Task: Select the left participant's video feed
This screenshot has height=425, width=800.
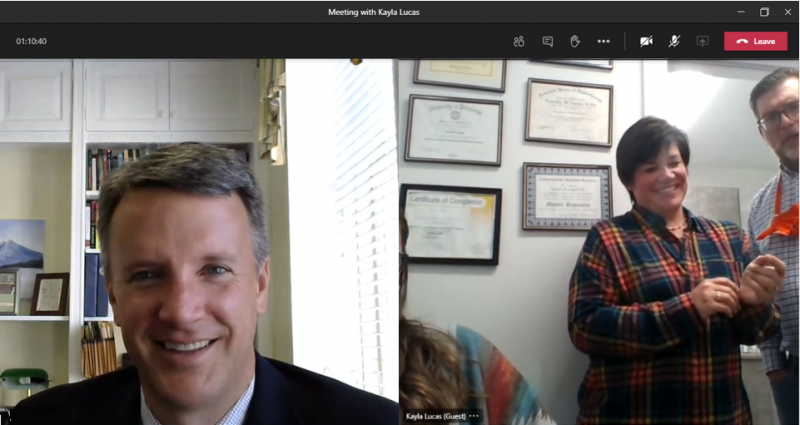Action: (199, 240)
